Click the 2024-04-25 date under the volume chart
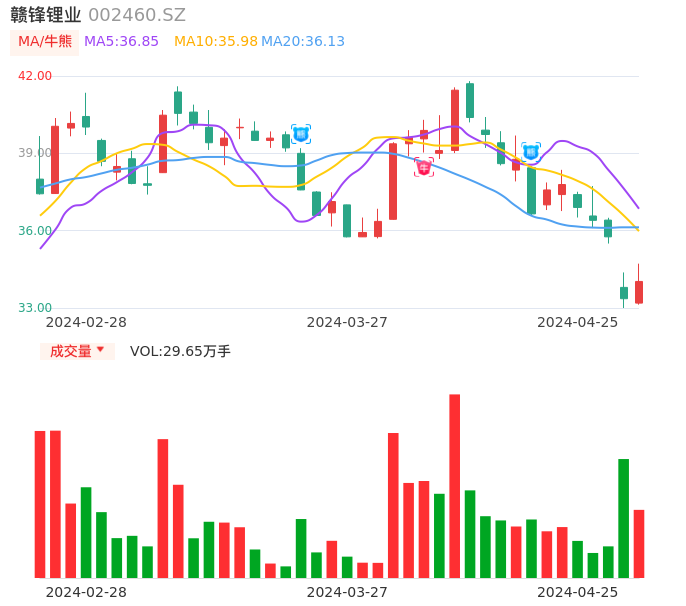The image size is (686, 606). pos(578,592)
